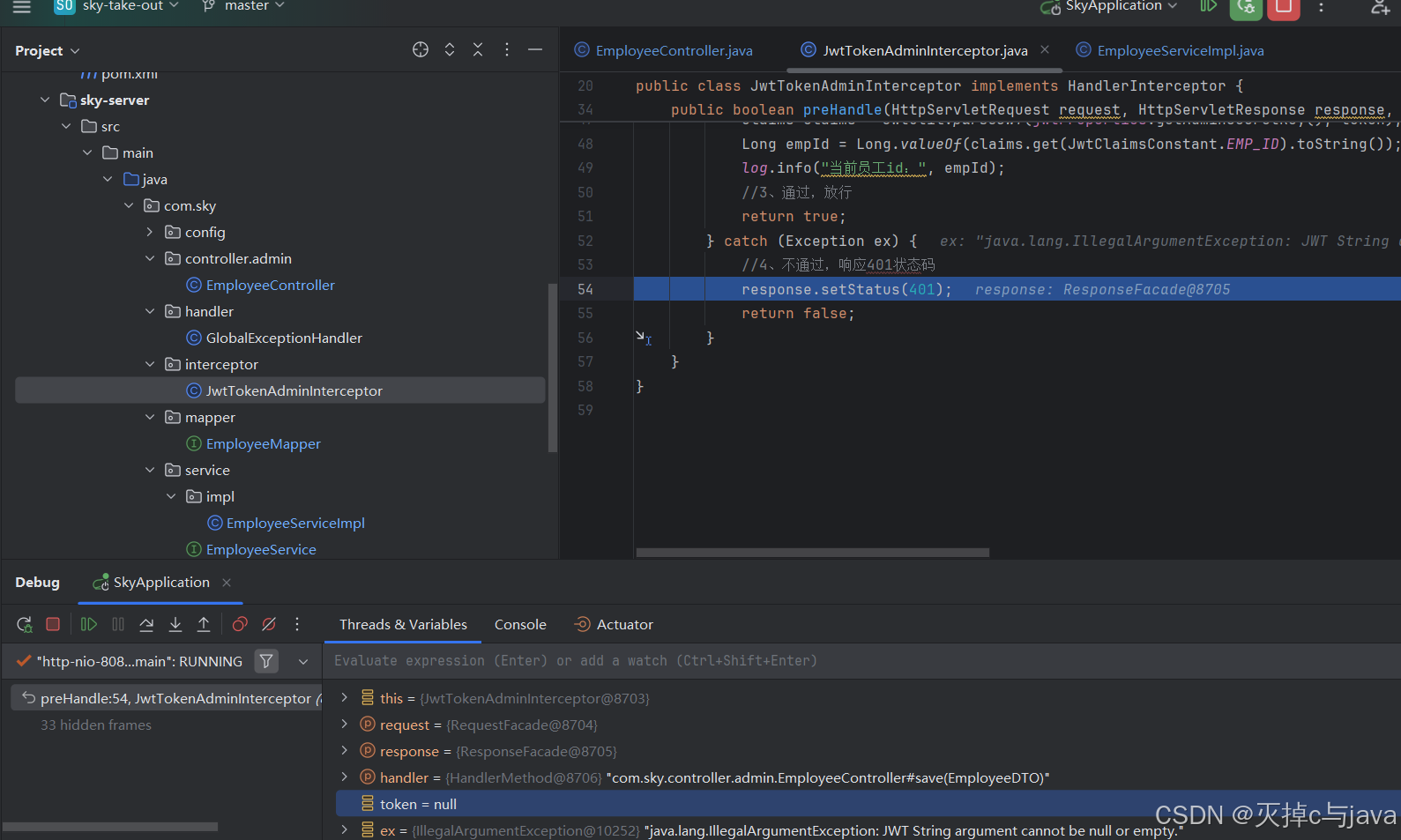Open the top toolbar more actions menu
Viewport: 1401px width, 840px height.
1321,7
